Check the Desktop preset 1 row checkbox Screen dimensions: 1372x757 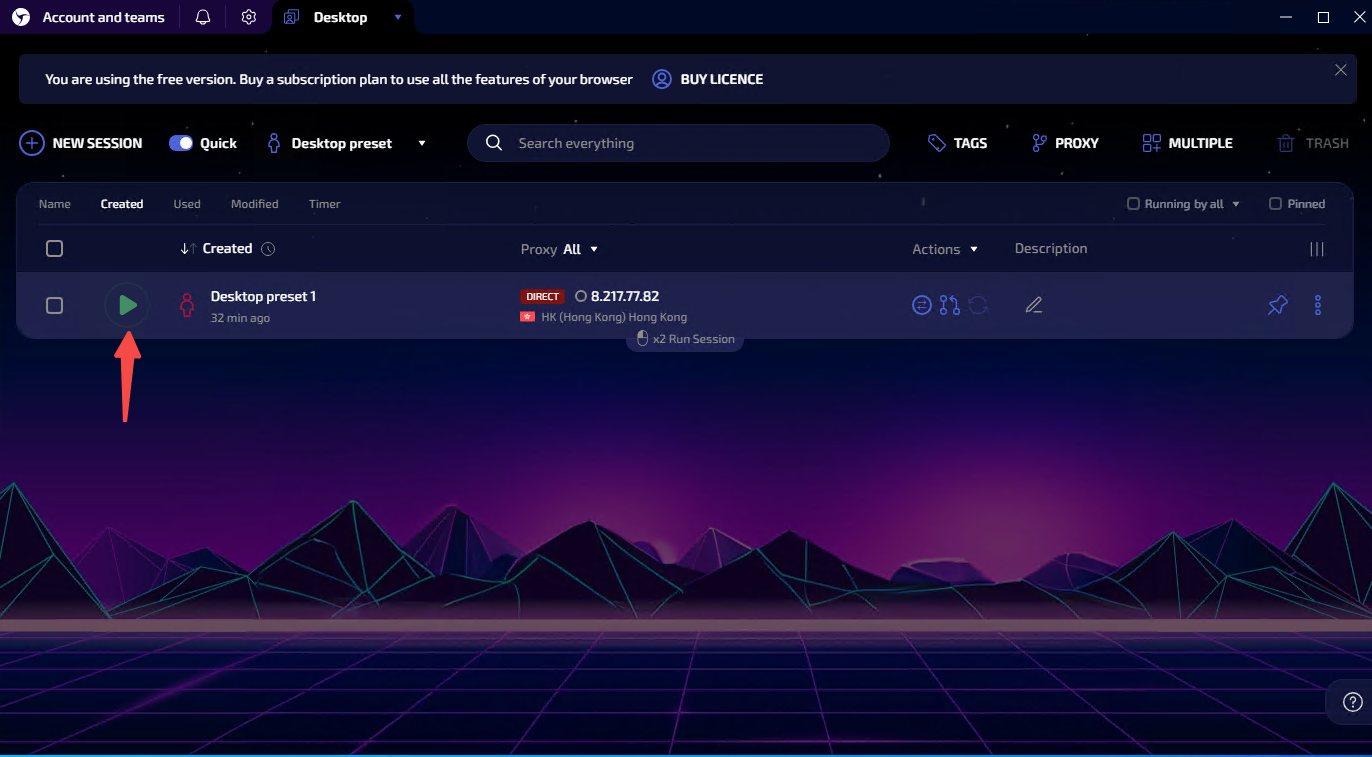(x=55, y=305)
